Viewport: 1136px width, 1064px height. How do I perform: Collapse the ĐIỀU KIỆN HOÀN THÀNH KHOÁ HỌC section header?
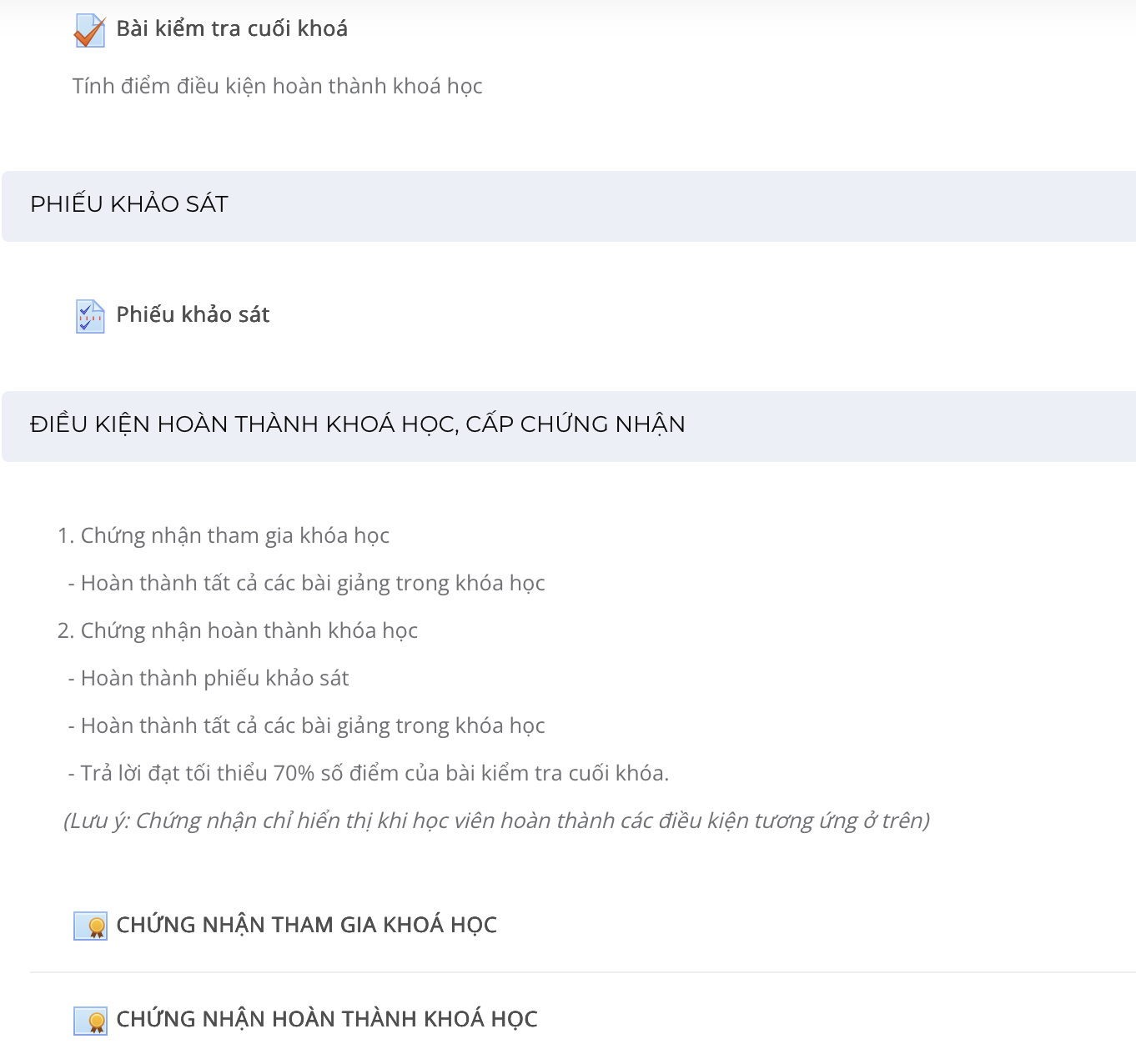tap(569, 426)
